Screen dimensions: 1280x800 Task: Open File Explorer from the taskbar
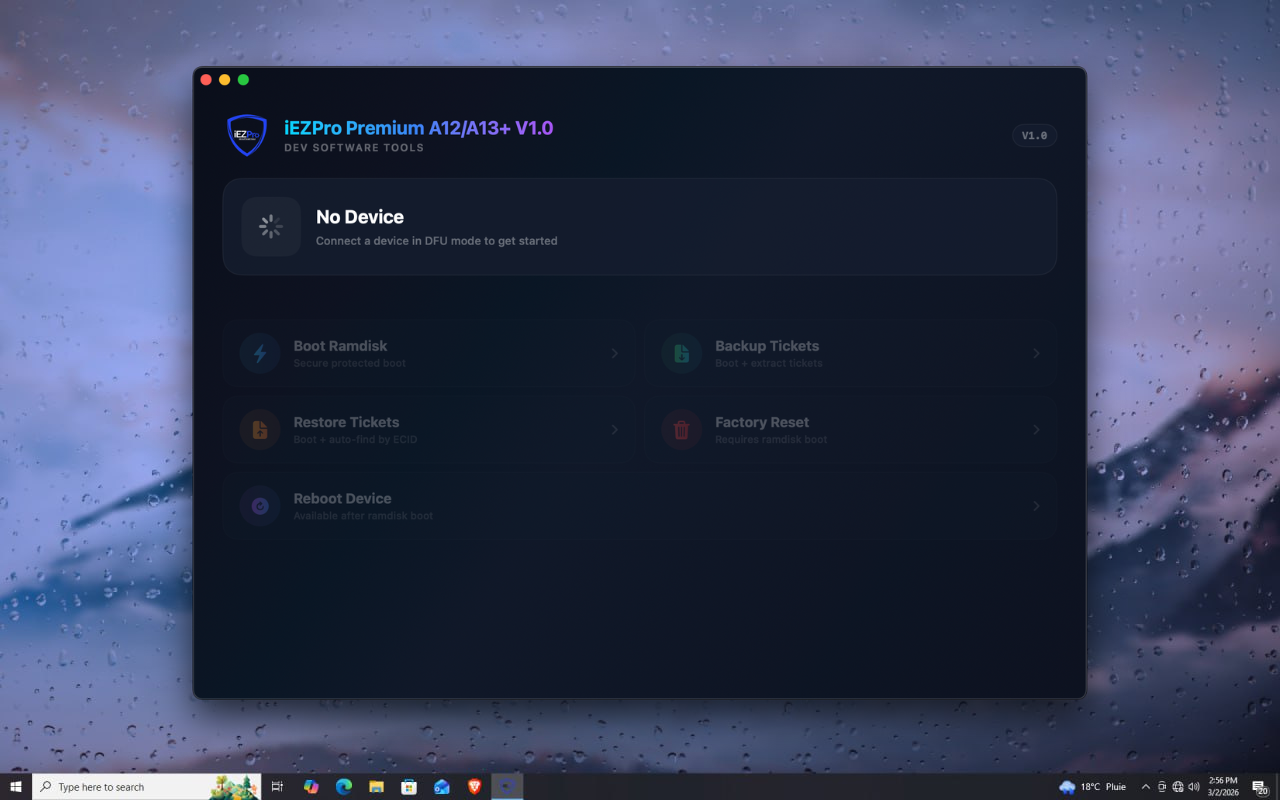(377, 787)
